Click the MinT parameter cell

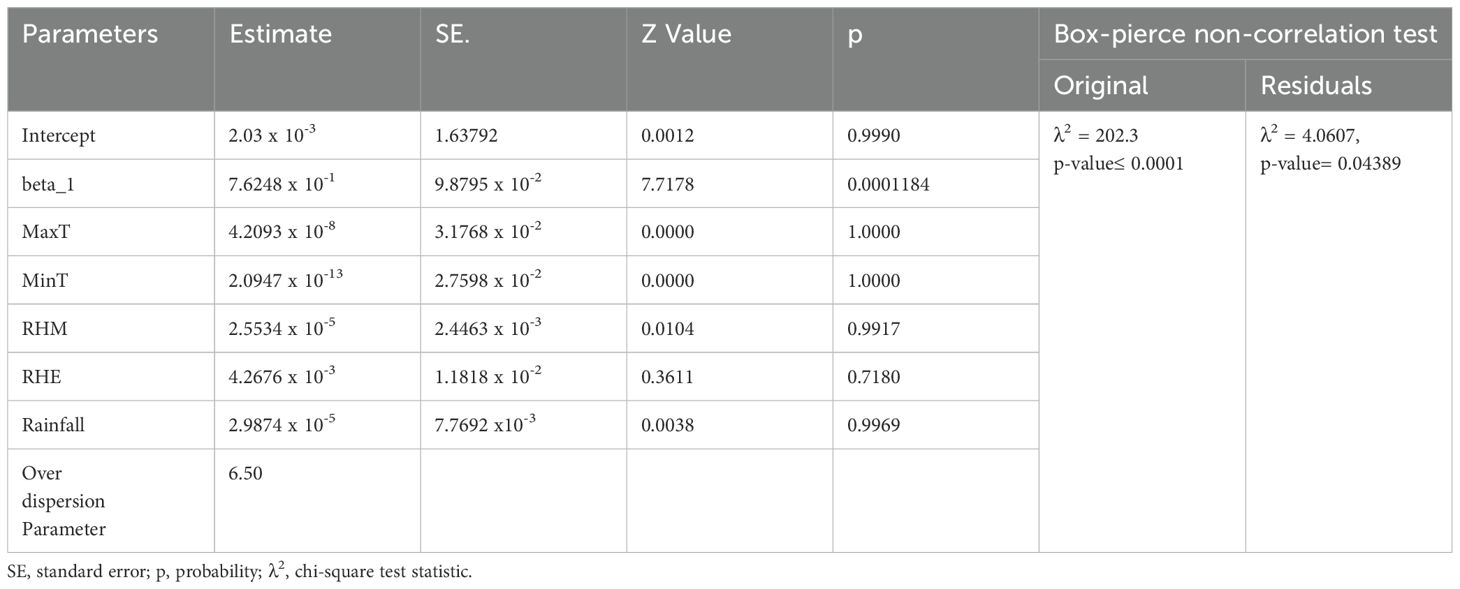point(45,280)
